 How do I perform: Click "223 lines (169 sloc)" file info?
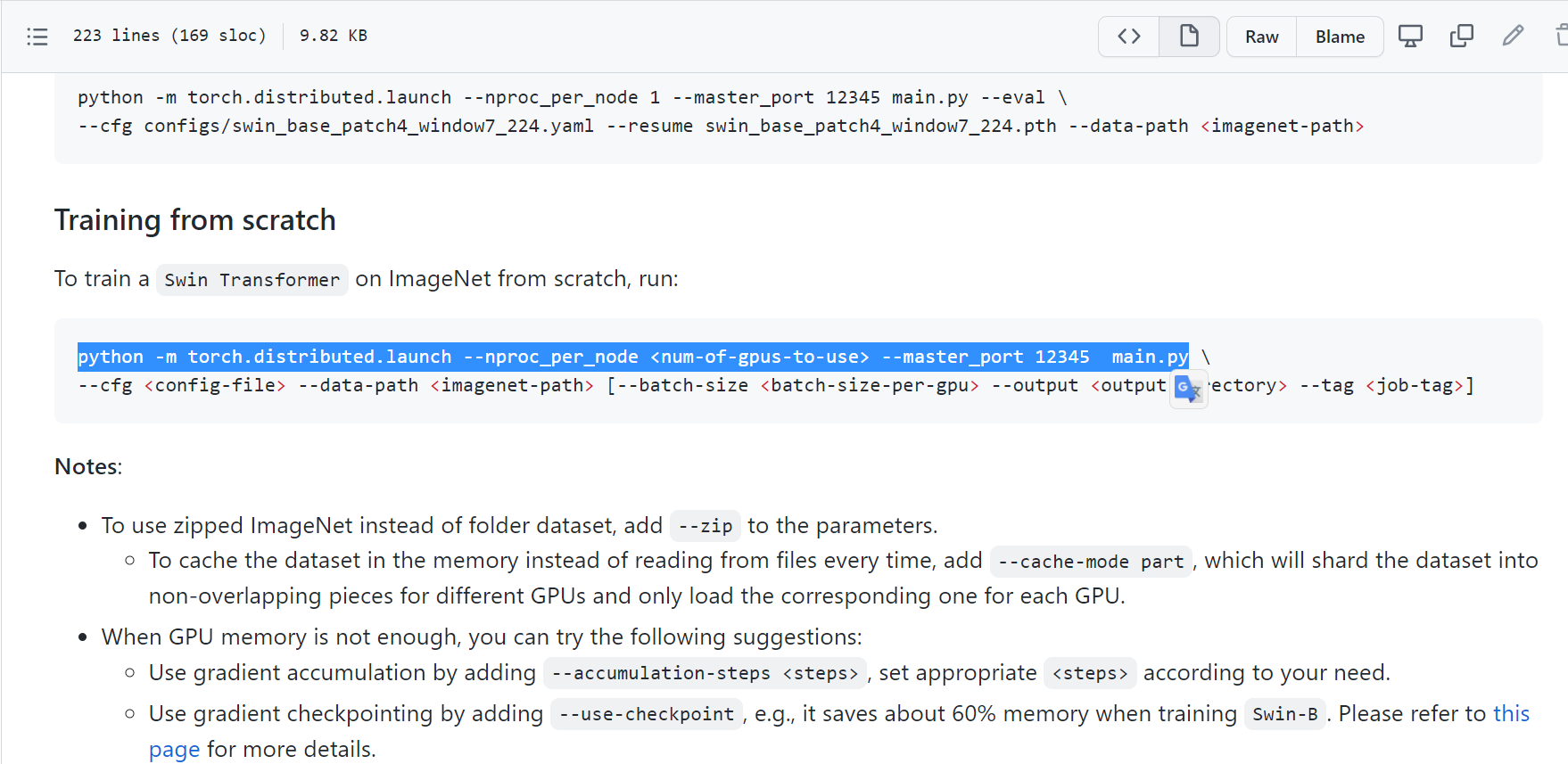(x=169, y=36)
